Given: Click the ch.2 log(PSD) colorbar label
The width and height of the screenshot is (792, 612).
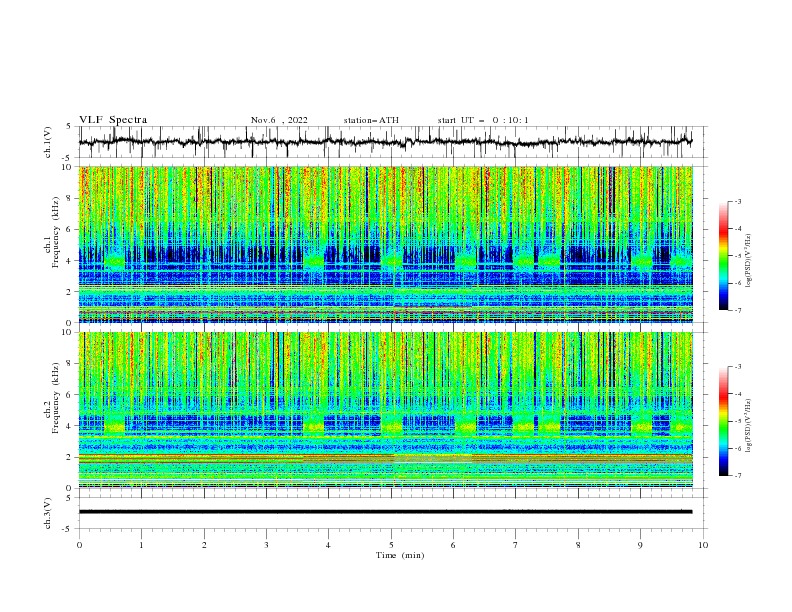Looking at the screenshot, I should 749,426.
